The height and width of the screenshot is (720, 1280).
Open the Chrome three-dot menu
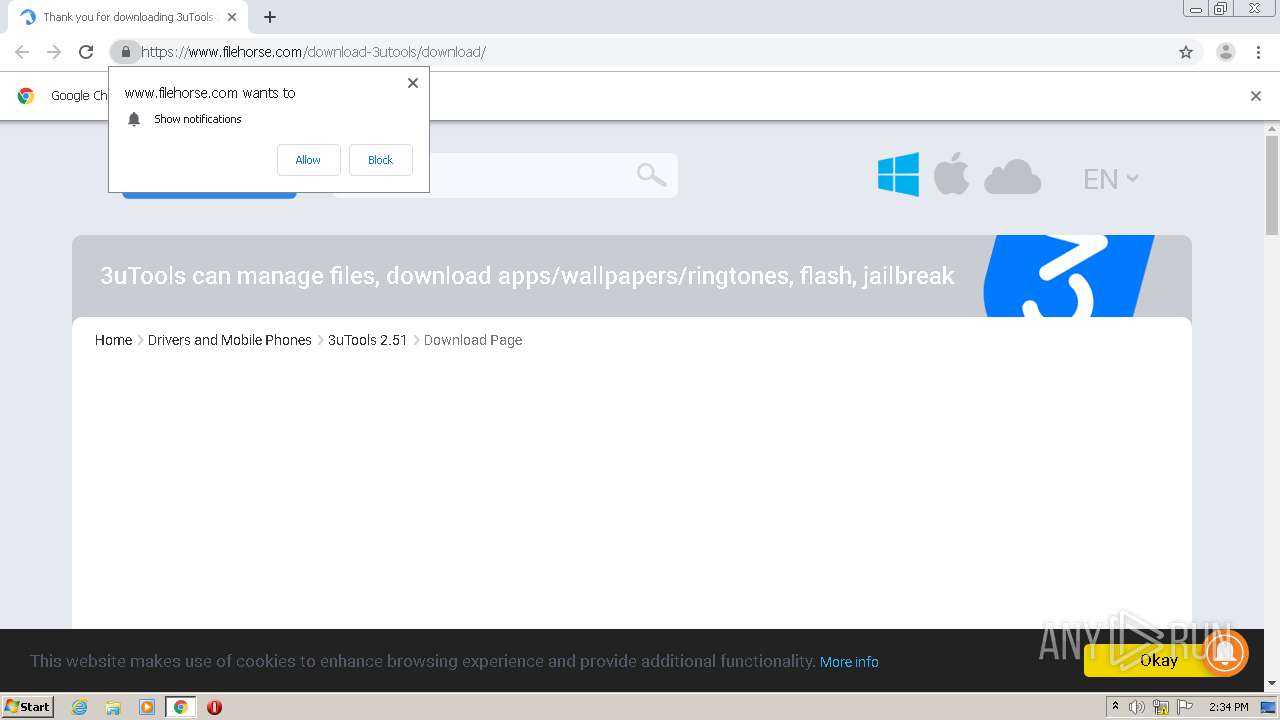1258,52
